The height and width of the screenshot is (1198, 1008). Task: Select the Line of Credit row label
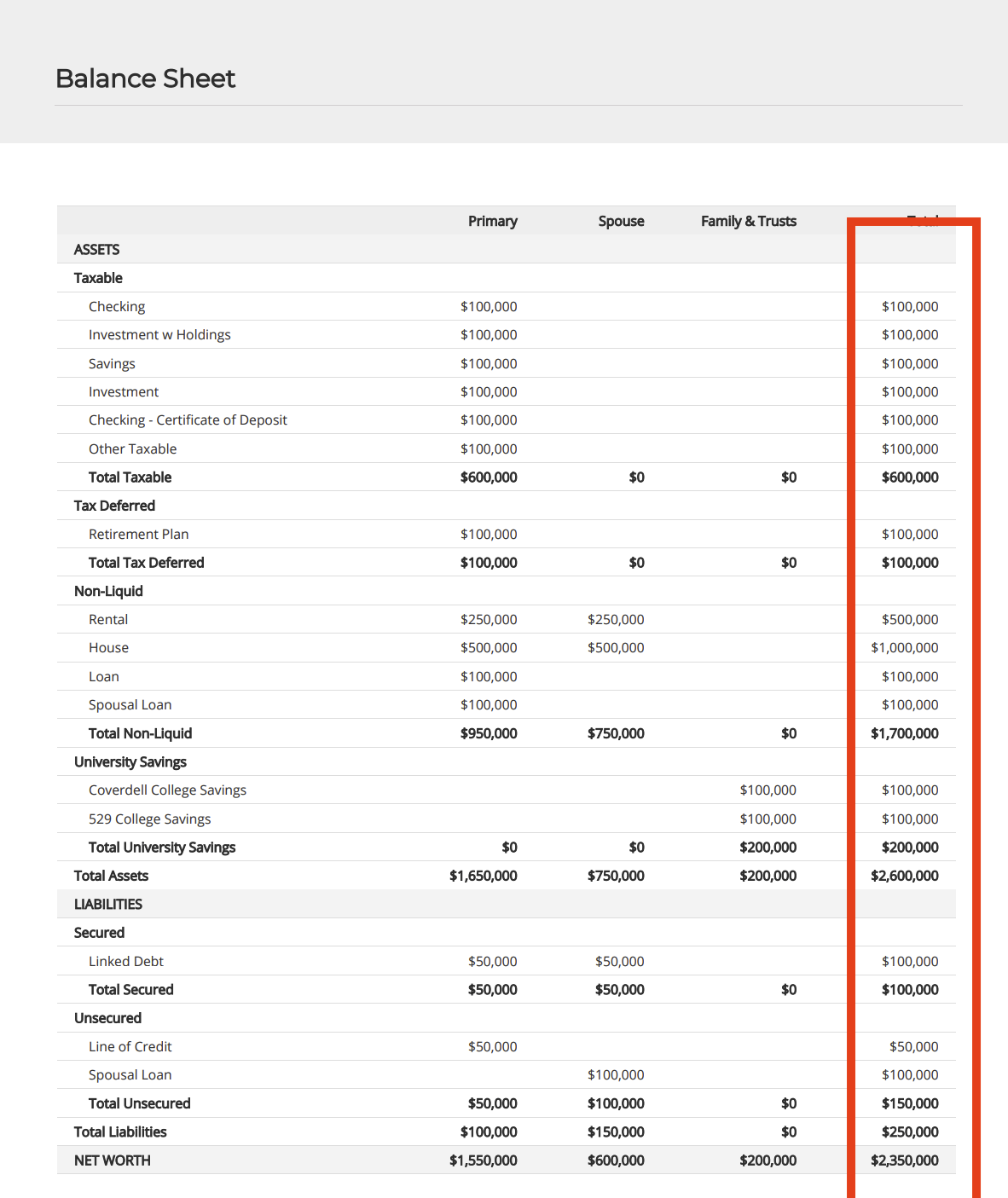click(x=130, y=1047)
